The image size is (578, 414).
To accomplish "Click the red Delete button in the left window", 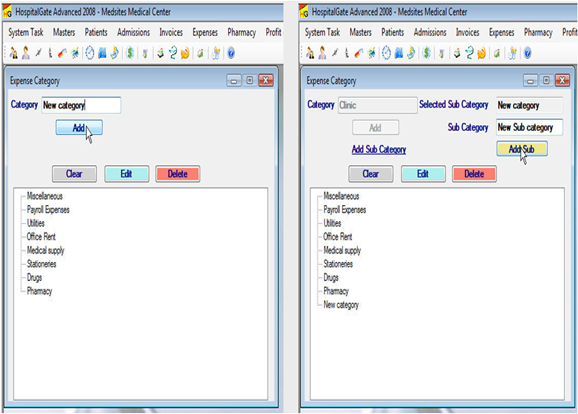I will 178,174.
